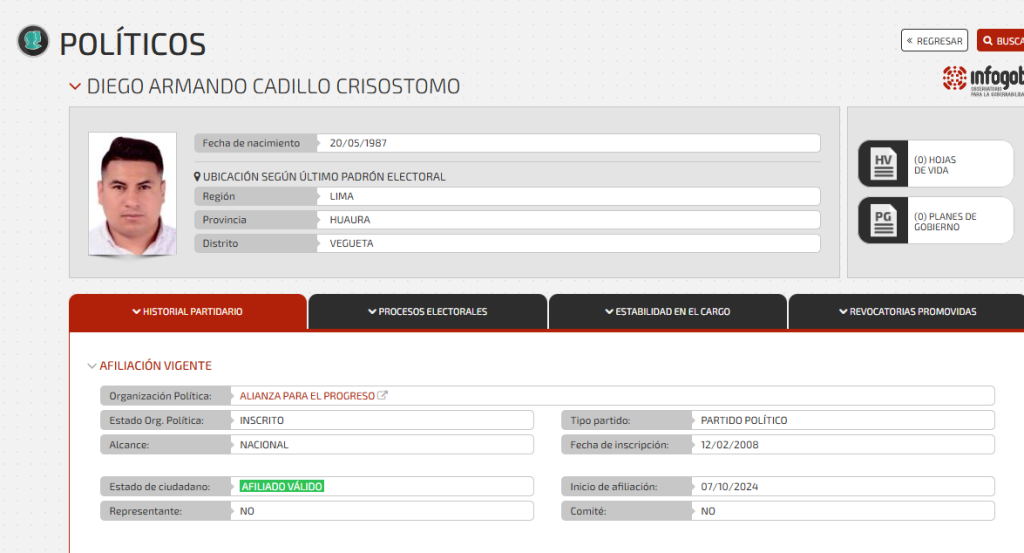Open the Estabilidad en el Cargo tab
1024x553 pixels.
pos(667,312)
